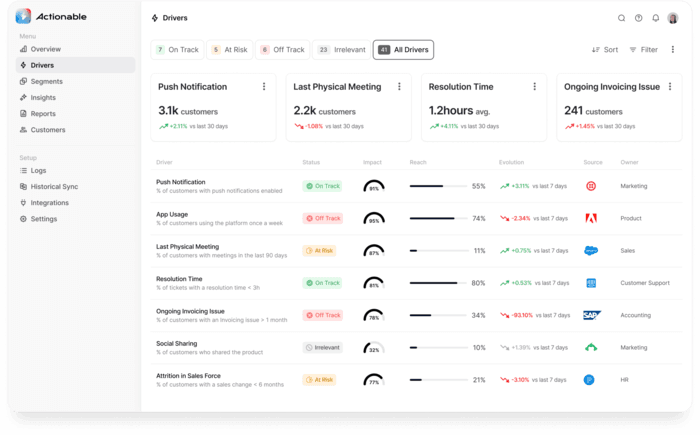Open Settings in sidebar
This screenshot has width=700, height=435.
coord(75,219)
